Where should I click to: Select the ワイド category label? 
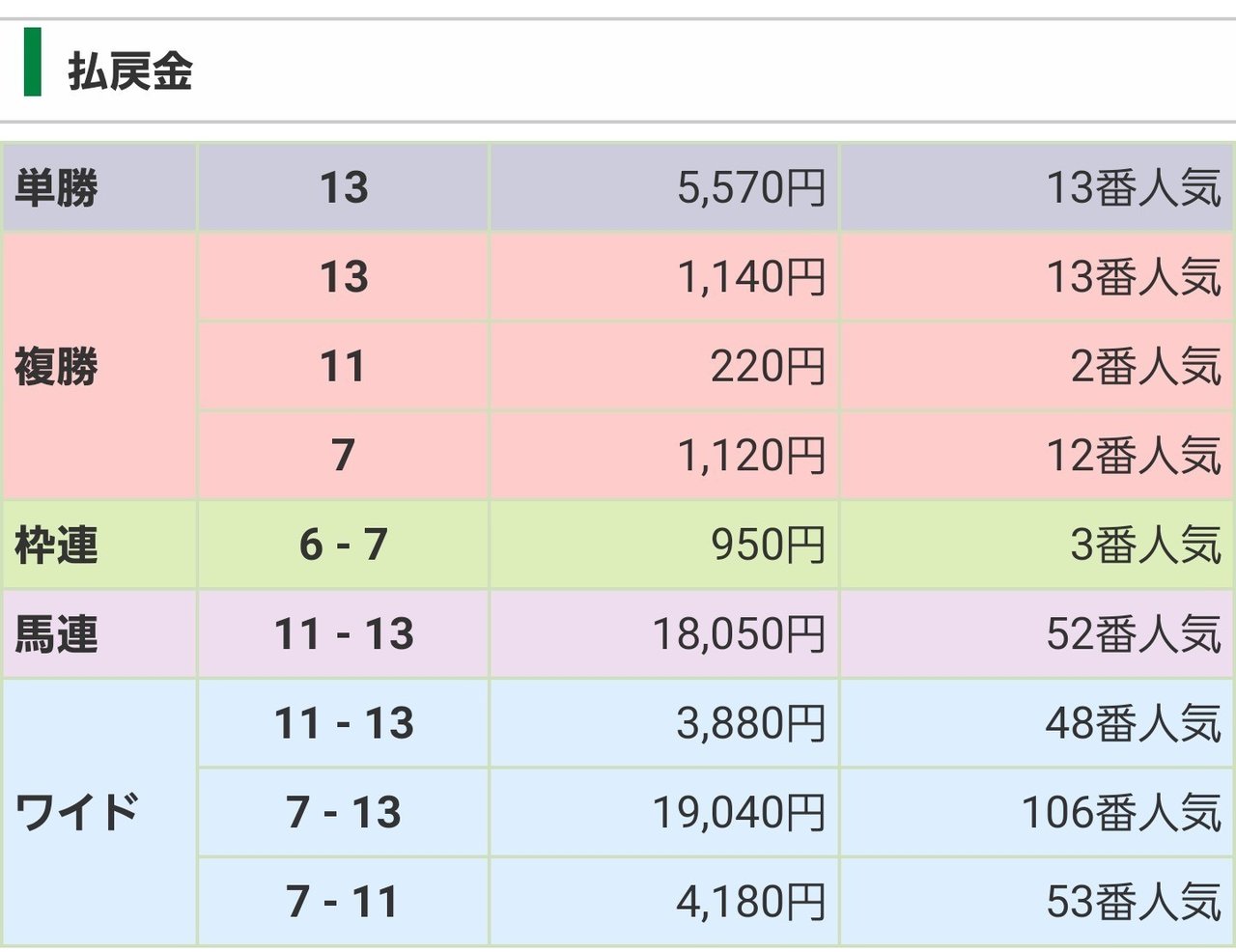(77, 813)
